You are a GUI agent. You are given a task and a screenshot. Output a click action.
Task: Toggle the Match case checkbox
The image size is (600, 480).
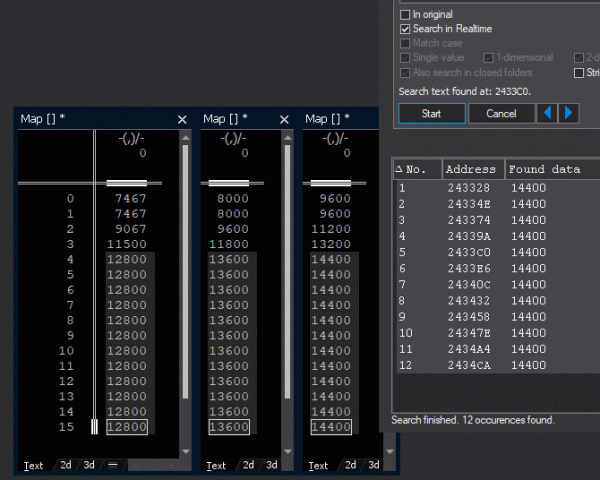[405, 43]
